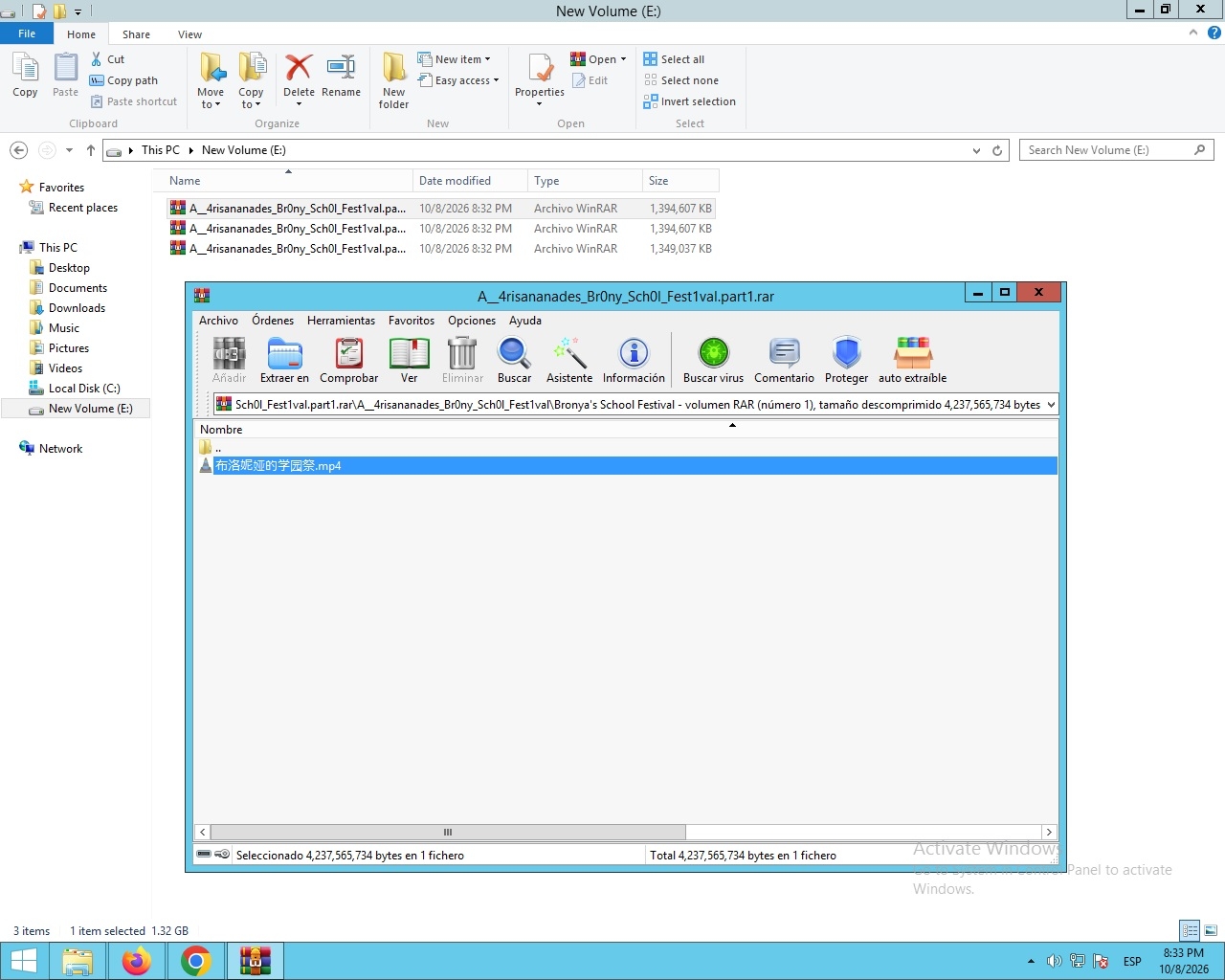Switch to the Share ribbon tab
The height and width of the screenshot is (980, 1225).
pyautogui.click(x=136, y=34)
